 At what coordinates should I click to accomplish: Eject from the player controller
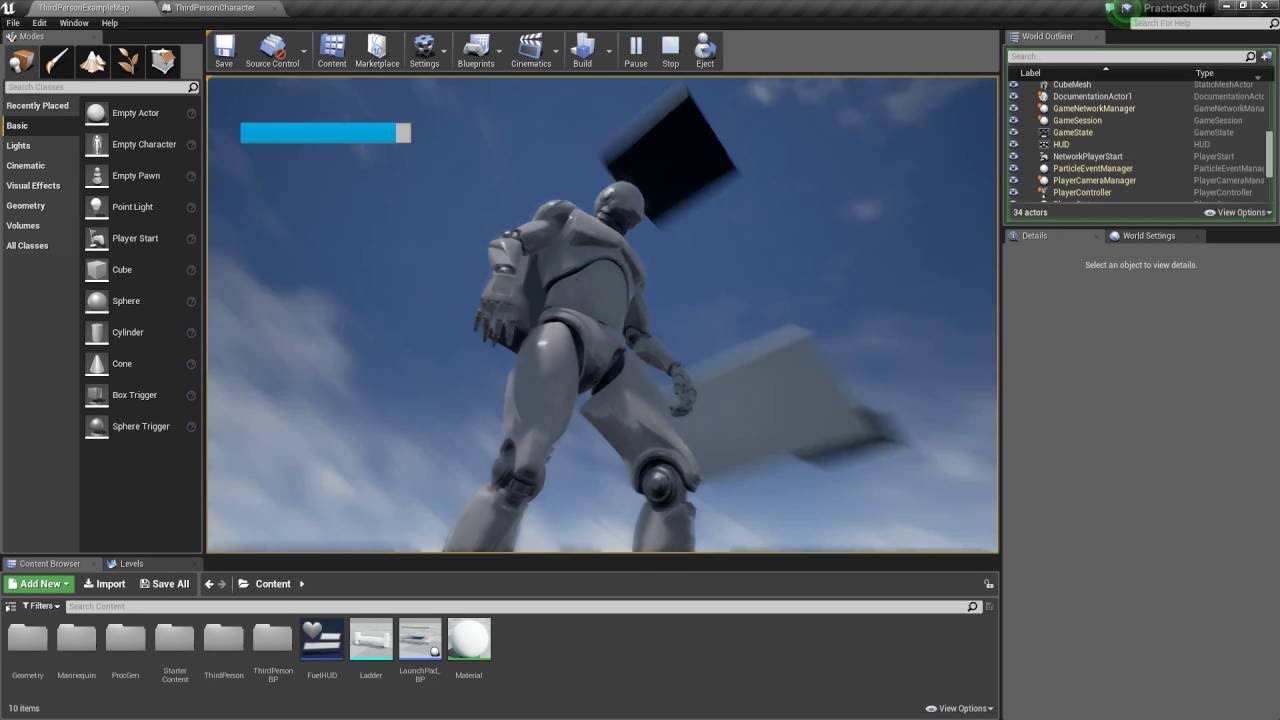705,51
